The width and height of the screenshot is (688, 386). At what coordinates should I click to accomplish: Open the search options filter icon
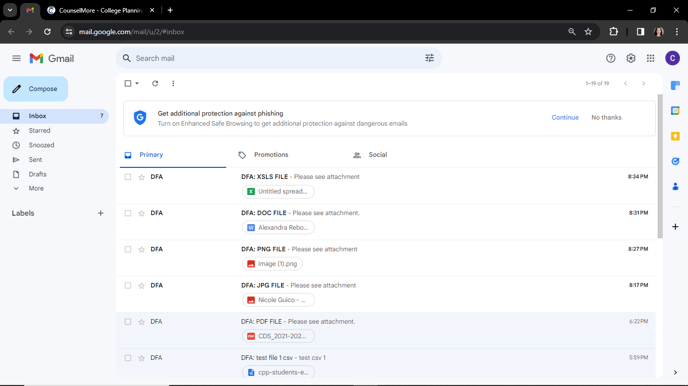(429, 58)
